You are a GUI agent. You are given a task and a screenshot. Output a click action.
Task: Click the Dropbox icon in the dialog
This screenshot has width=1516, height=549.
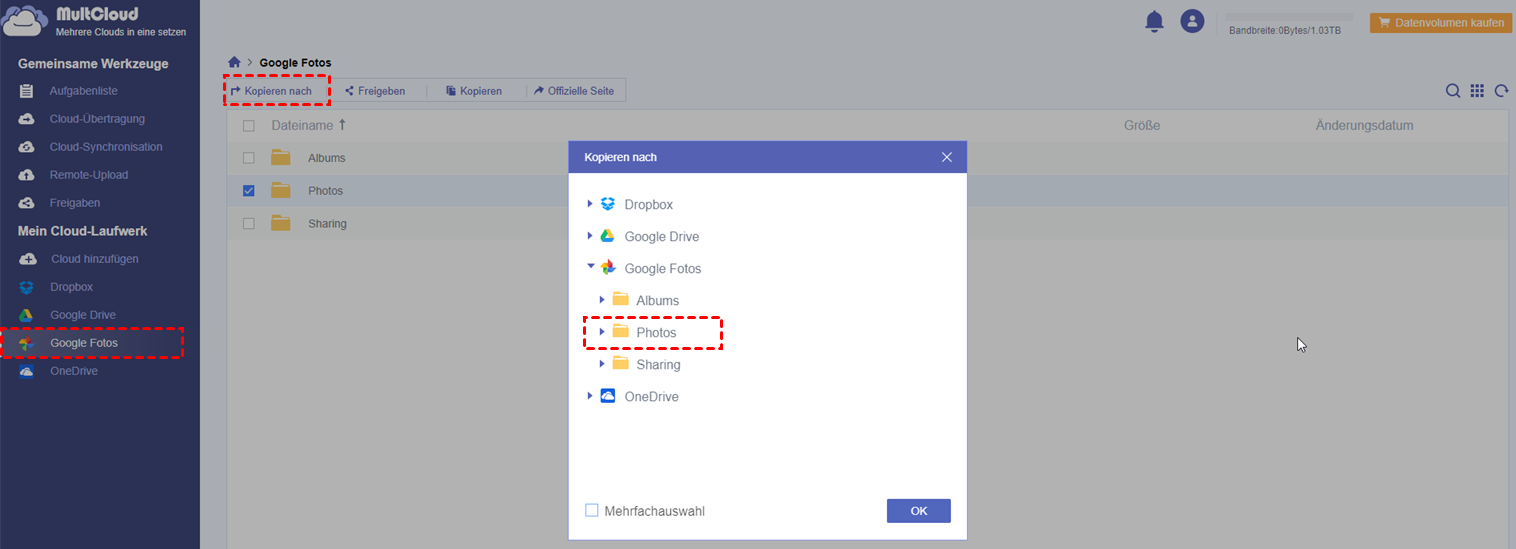[607, 204]
